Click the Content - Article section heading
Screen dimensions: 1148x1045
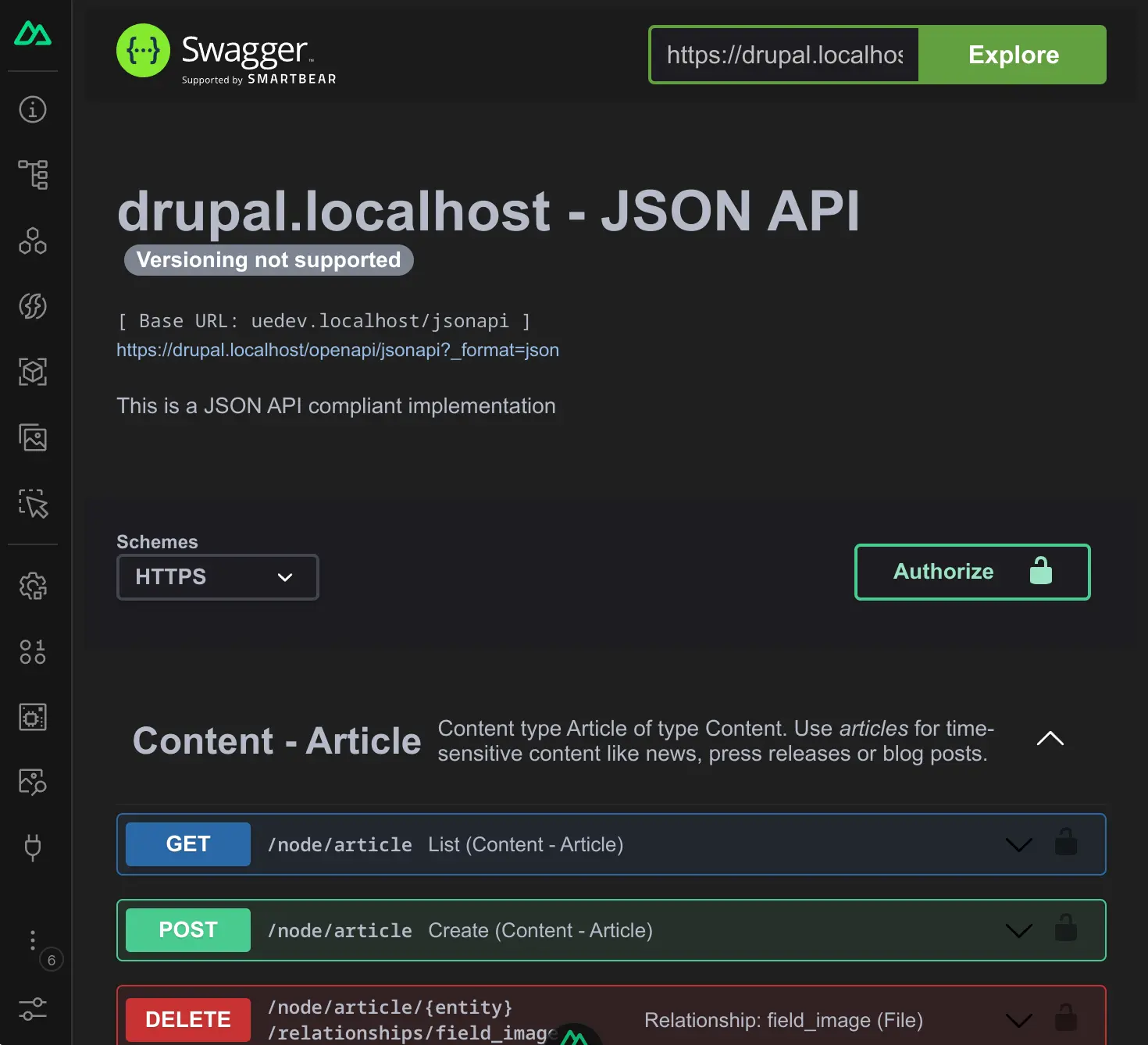277,741
